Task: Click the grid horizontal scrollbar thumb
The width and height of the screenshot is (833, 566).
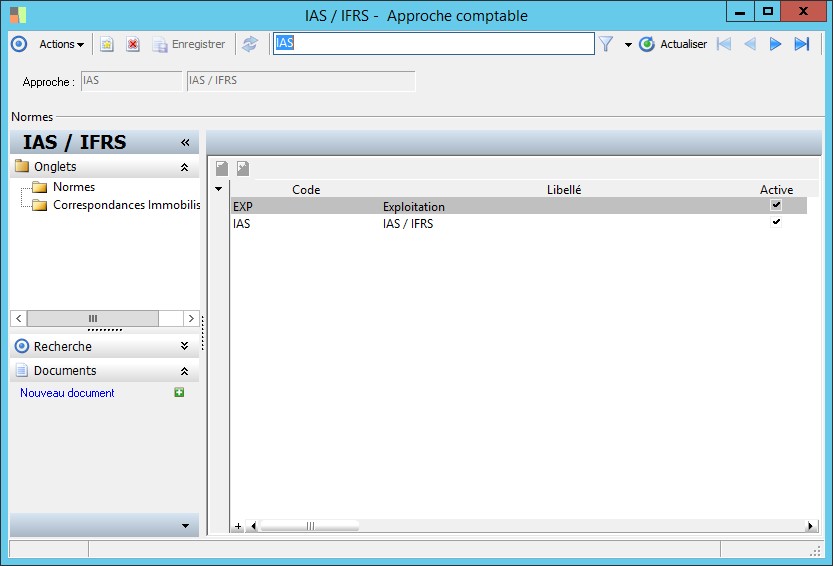Action: 310,526
